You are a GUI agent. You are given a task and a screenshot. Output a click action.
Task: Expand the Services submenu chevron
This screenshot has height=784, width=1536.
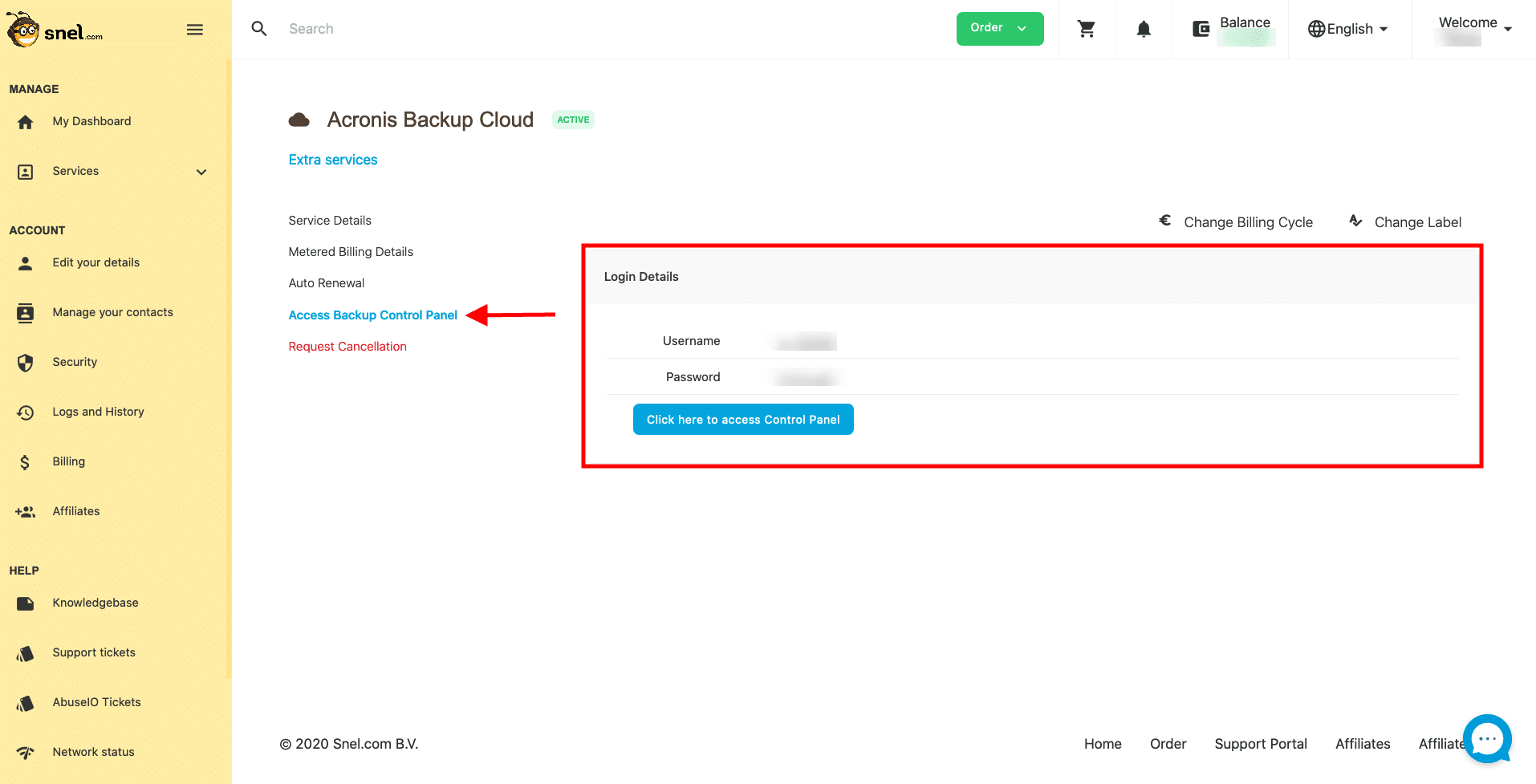pos(201,172)
